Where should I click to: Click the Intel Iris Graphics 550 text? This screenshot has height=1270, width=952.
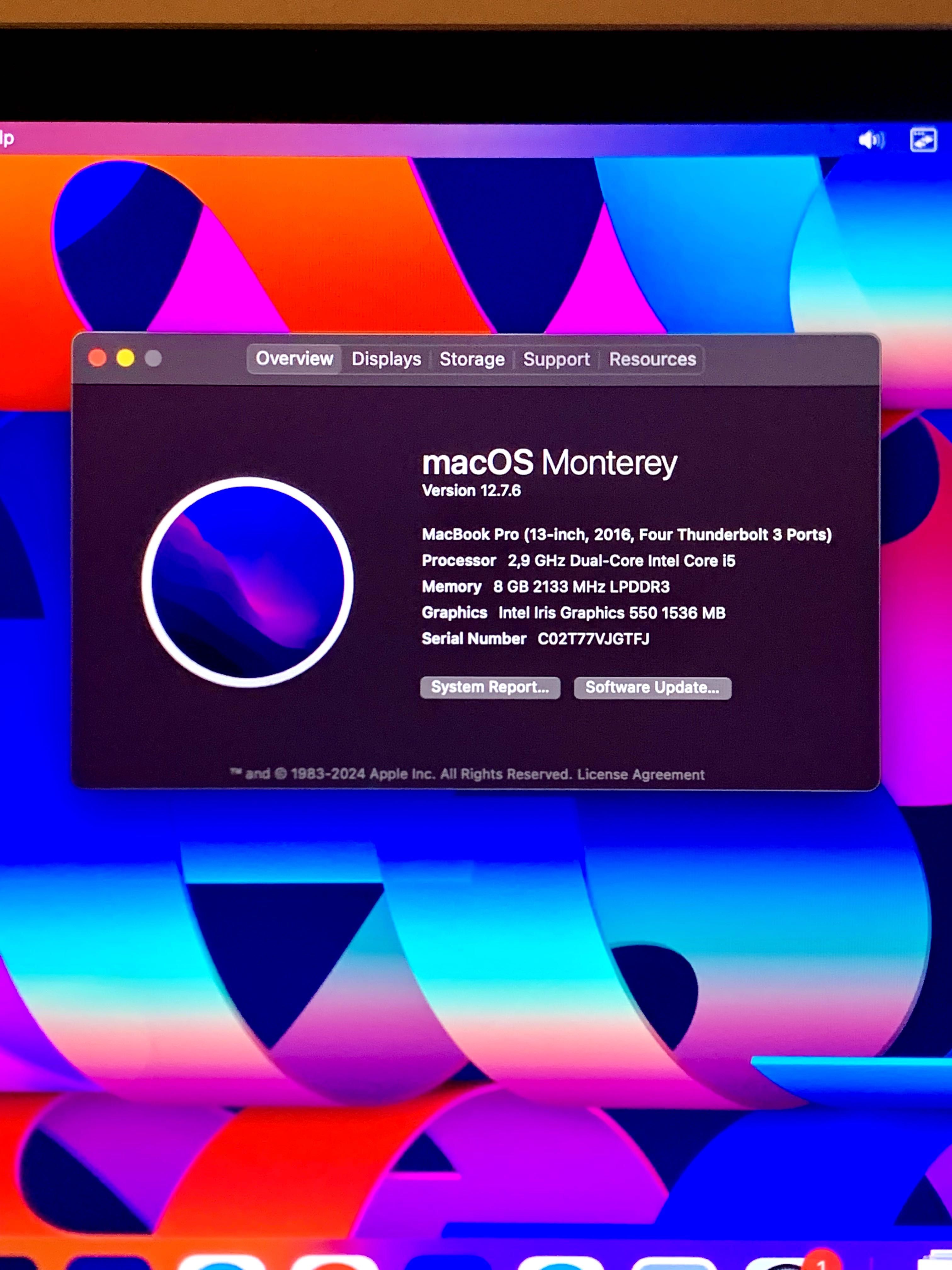click(612, 613)
